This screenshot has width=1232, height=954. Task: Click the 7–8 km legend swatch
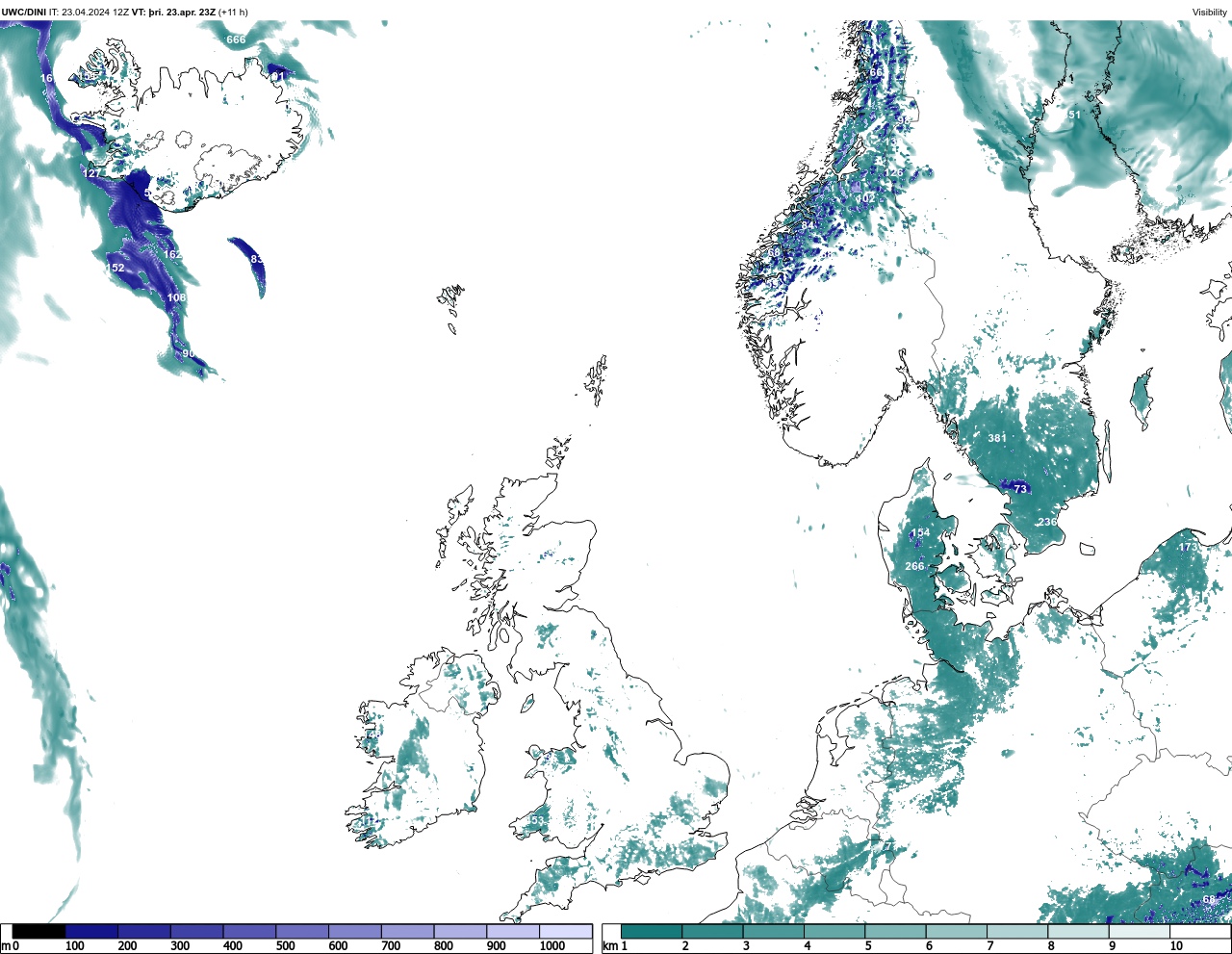coord(1017,931)
